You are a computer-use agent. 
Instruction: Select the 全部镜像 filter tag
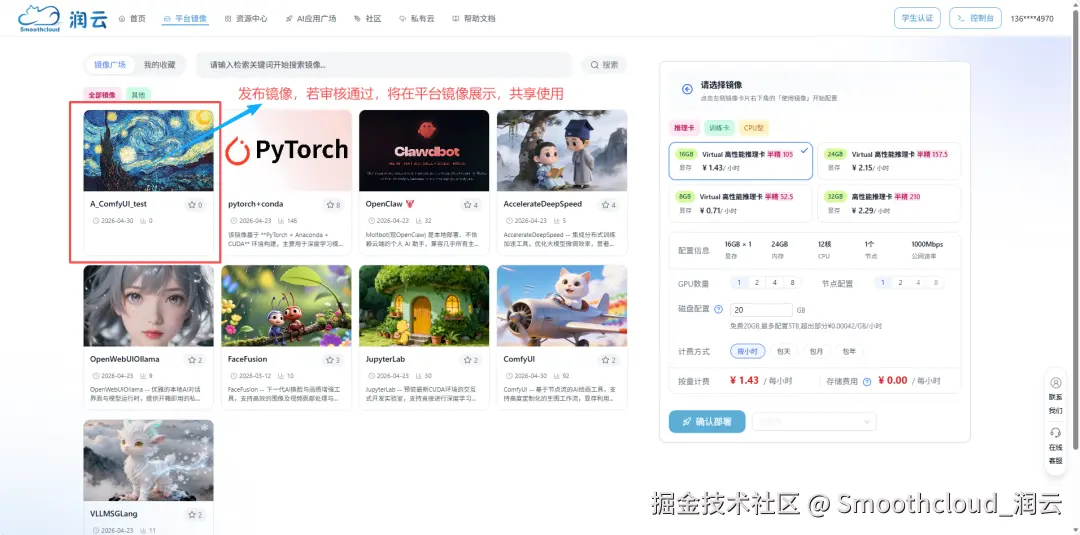(103, 94)
